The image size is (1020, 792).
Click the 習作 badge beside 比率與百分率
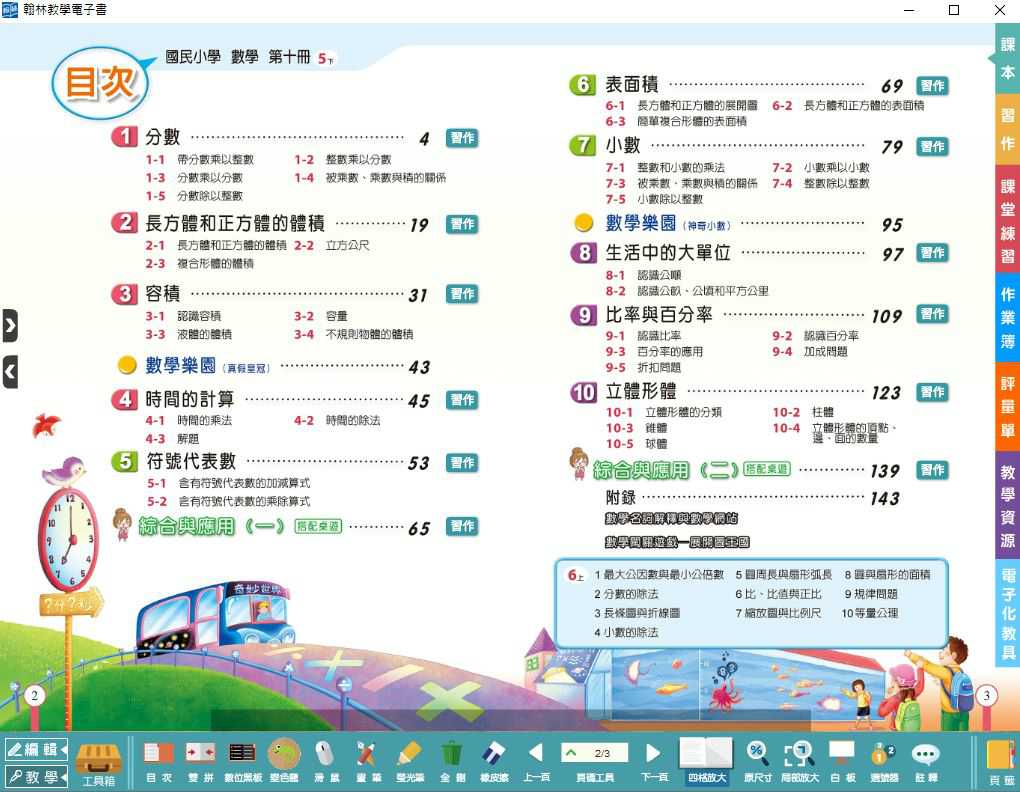(x=932, y=313)
